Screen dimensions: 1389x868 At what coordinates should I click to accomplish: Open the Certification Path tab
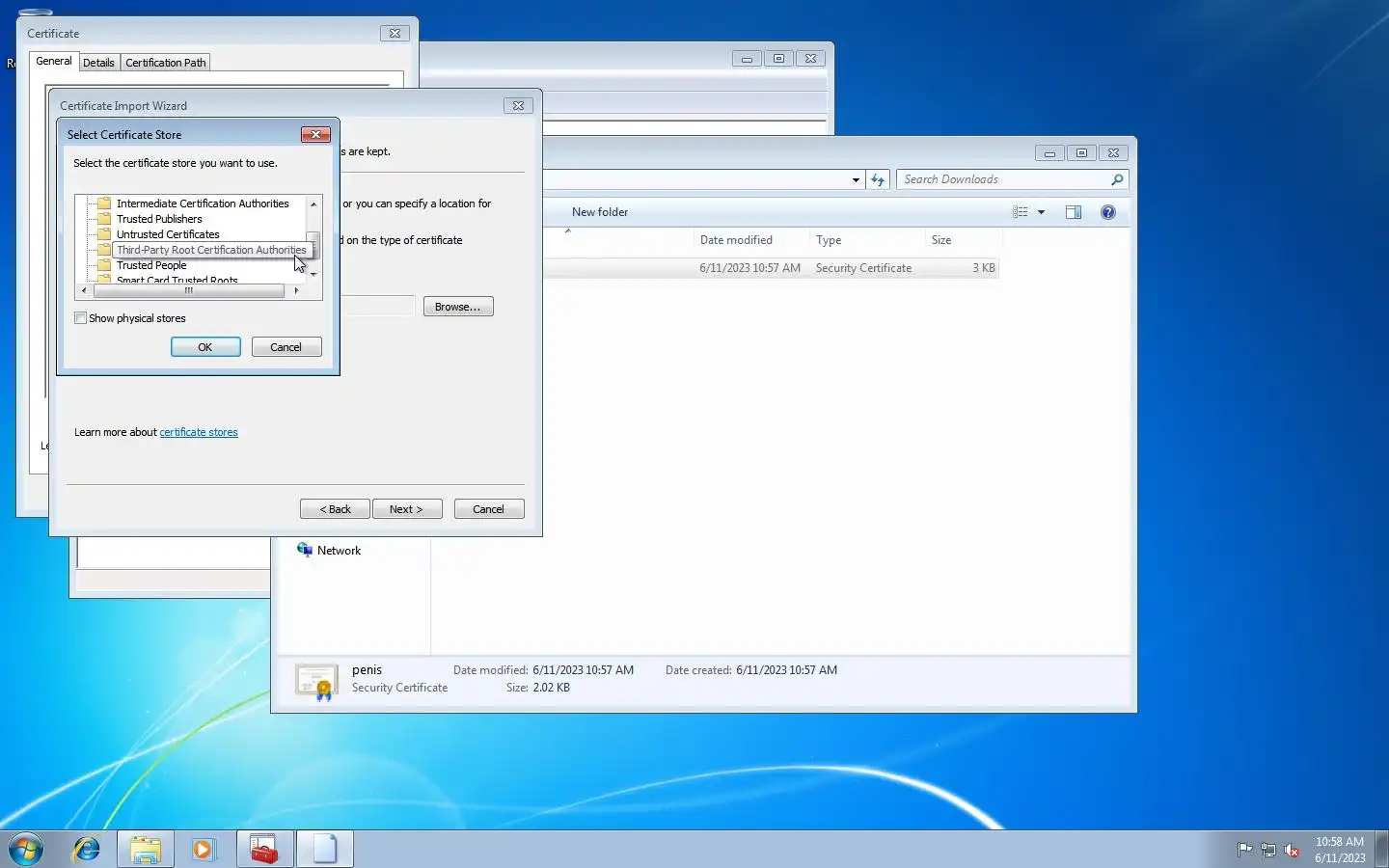tap(166, 63)
